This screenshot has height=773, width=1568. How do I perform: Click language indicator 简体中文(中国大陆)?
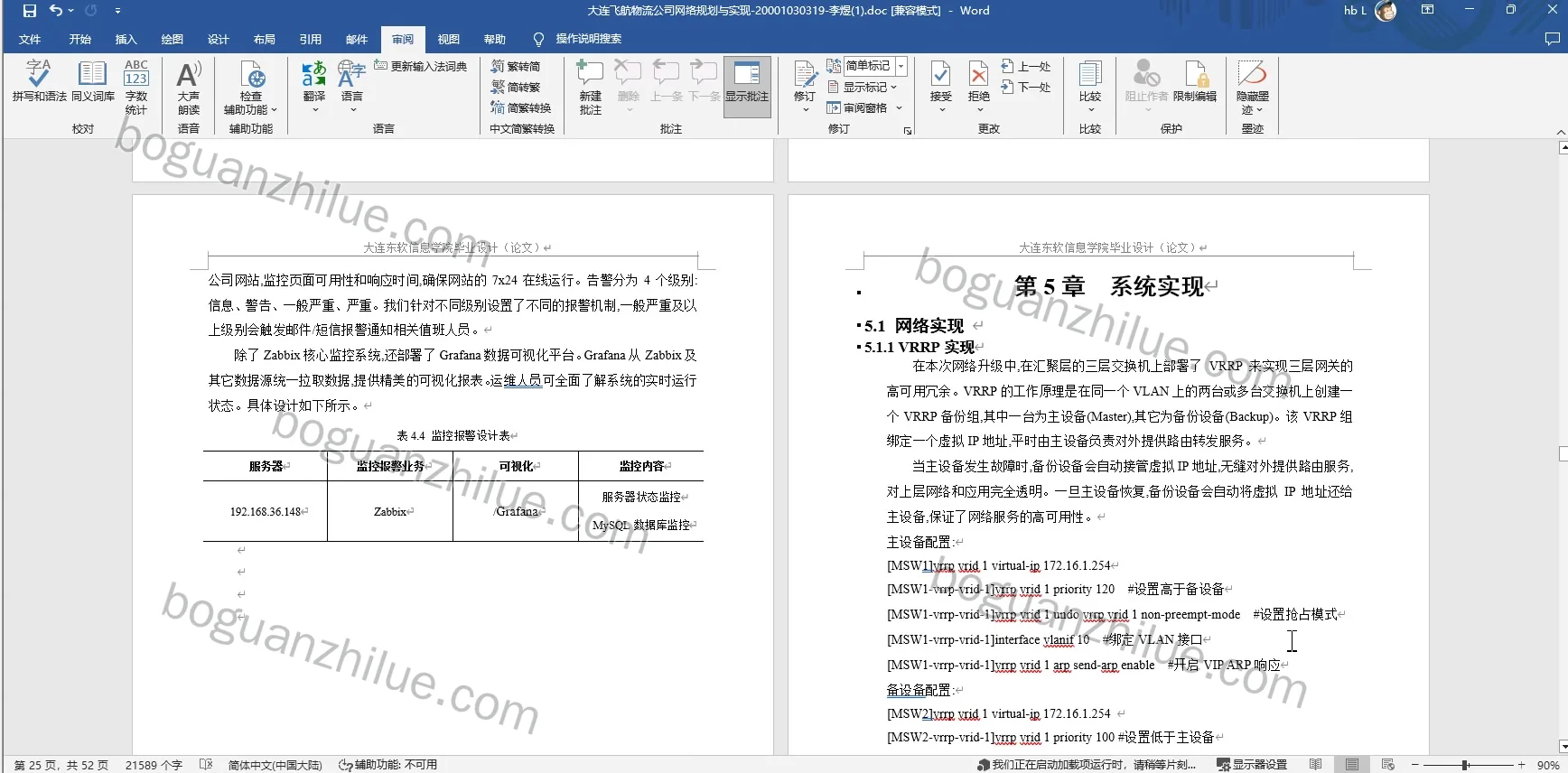coord(275,765)
